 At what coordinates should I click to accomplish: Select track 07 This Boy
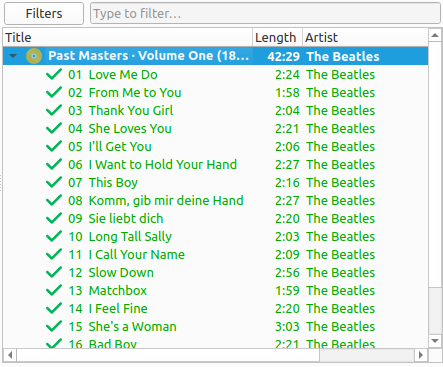click(216, 182)
